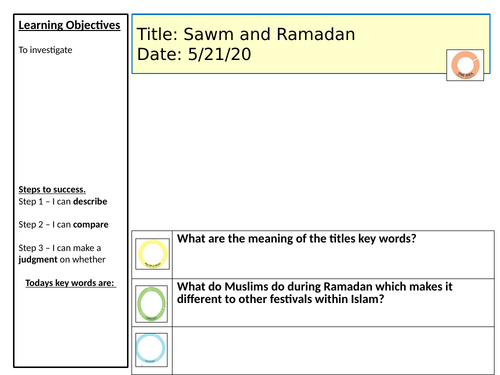Select 'Step 1 – I can describe' line
500x375 pixels.
(x=63, y=201)
